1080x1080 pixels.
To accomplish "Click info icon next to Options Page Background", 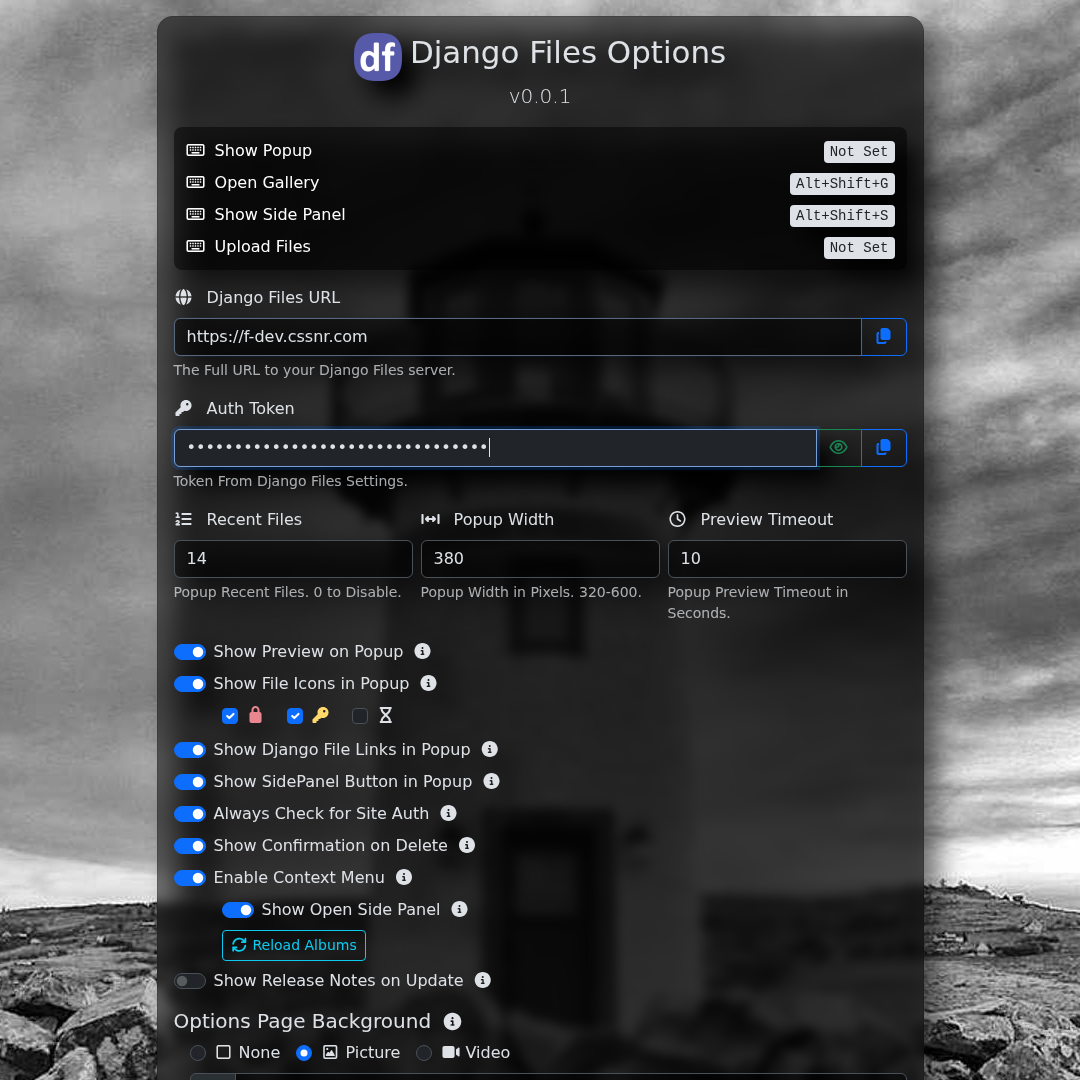I will [453, 1021].
